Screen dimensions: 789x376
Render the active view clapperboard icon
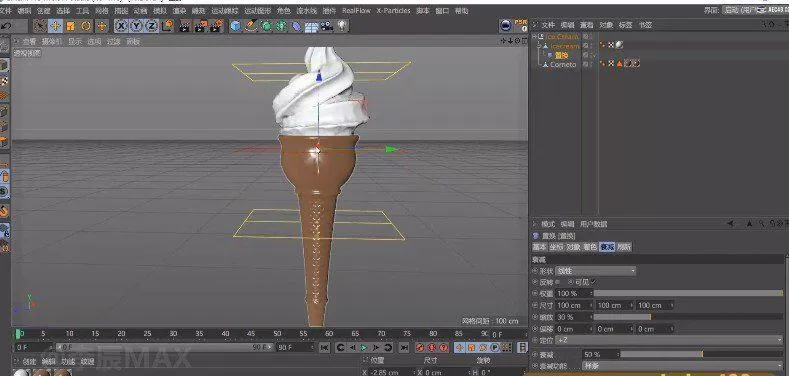185,26
